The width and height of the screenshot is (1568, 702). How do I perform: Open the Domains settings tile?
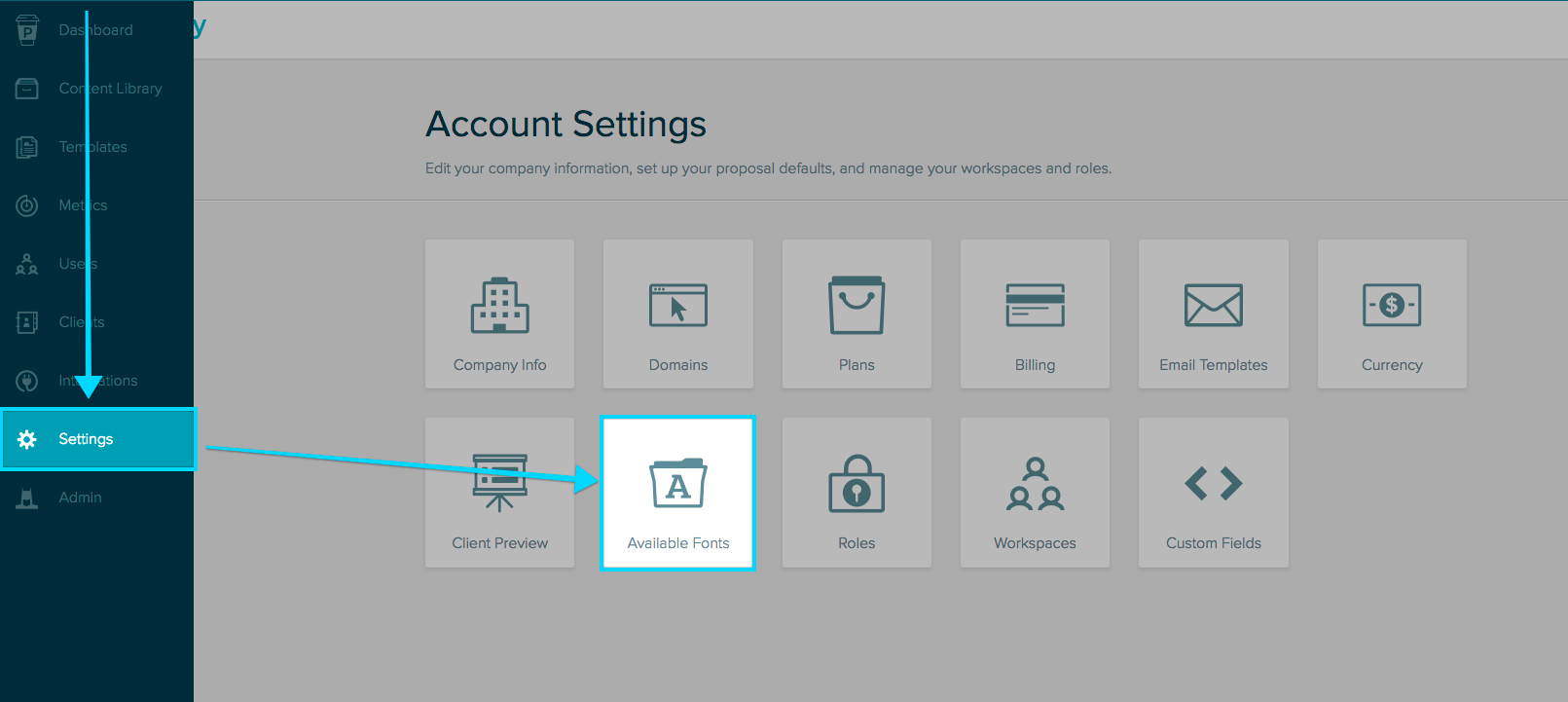pos(677,314)
